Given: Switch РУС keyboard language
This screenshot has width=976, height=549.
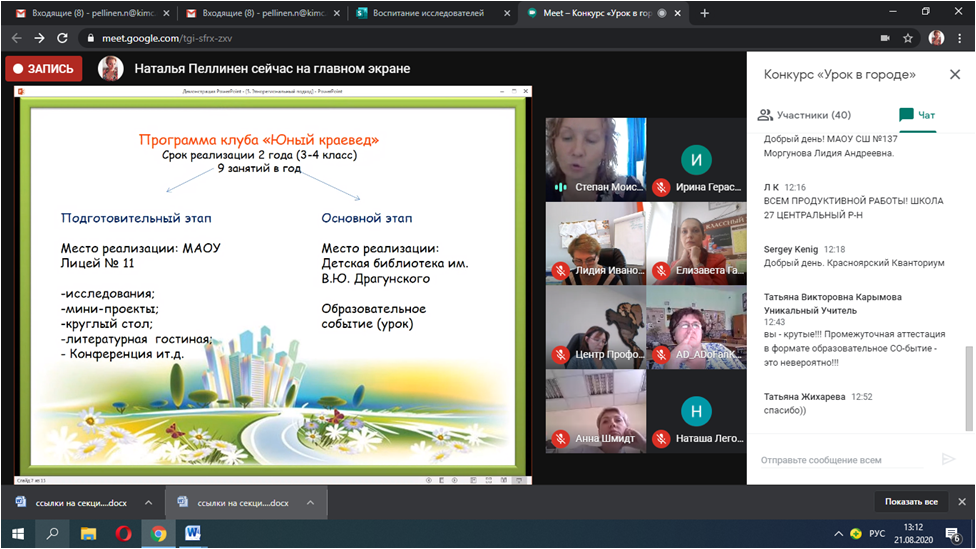Looking at the screenshot, I should [877, 533].
